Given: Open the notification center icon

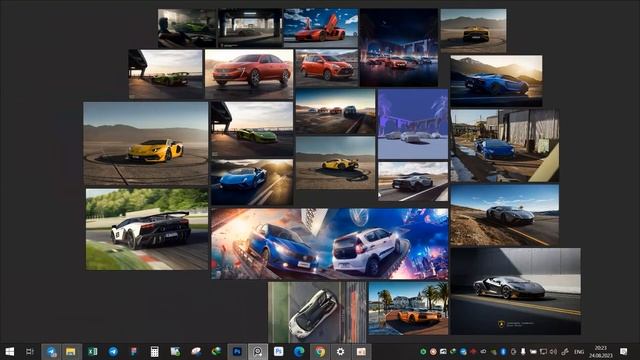Looking at the screenshot, I should pos(623,351).
